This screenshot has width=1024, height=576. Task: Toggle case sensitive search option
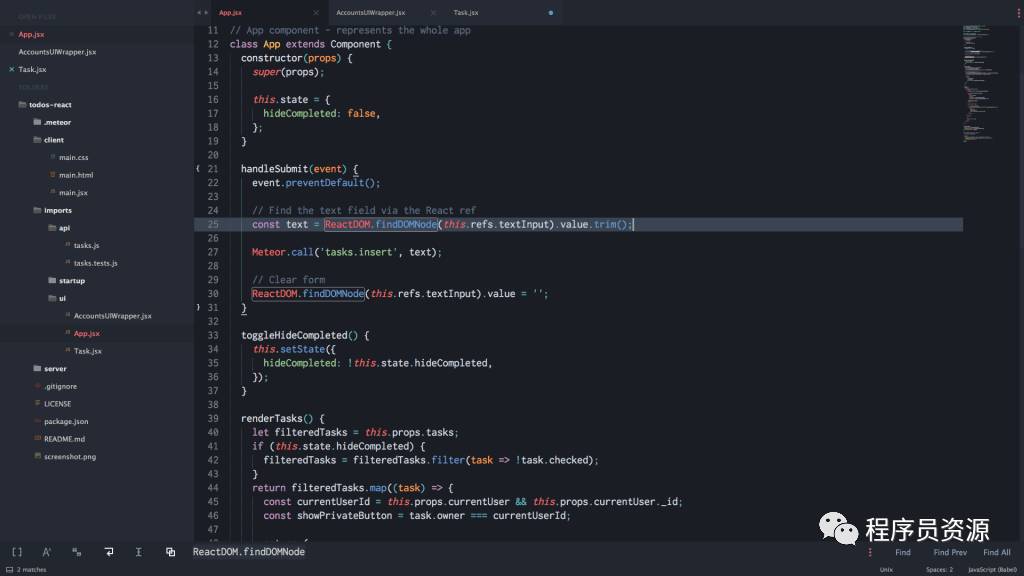[x=46, y=552]
